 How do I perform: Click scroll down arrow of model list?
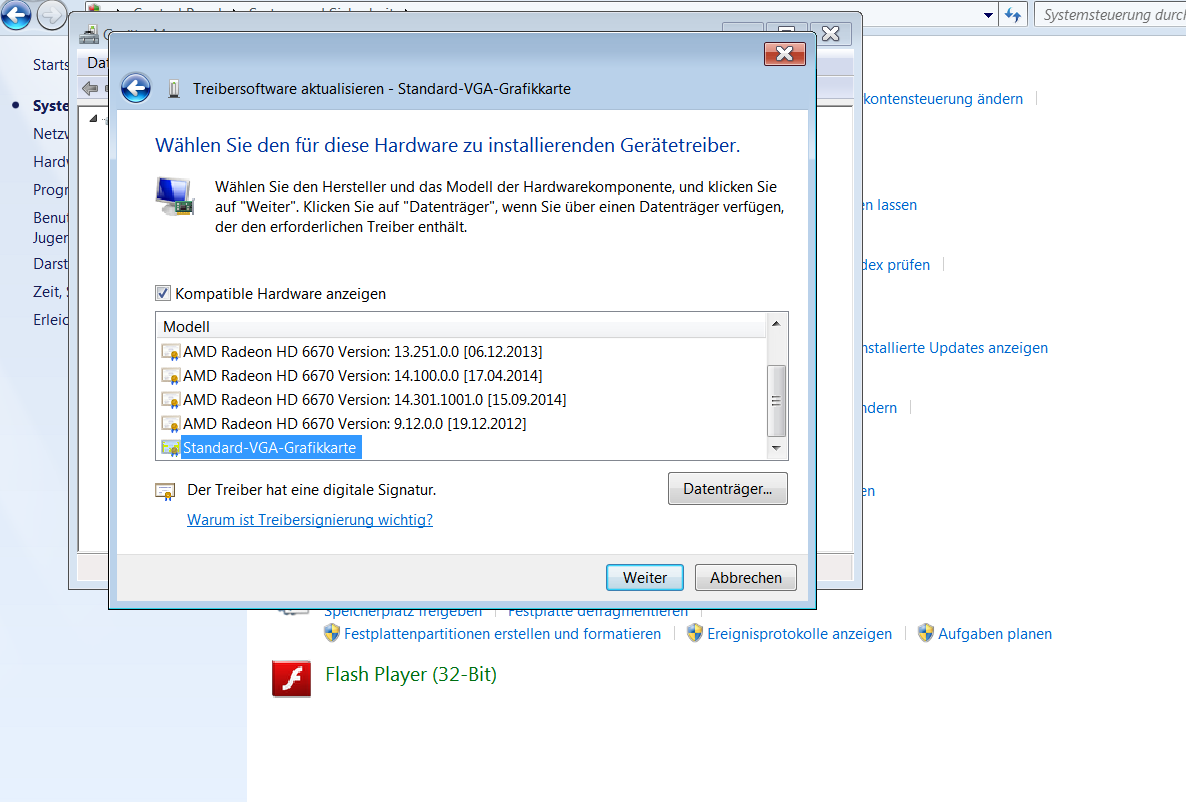[x=776, y=449]
